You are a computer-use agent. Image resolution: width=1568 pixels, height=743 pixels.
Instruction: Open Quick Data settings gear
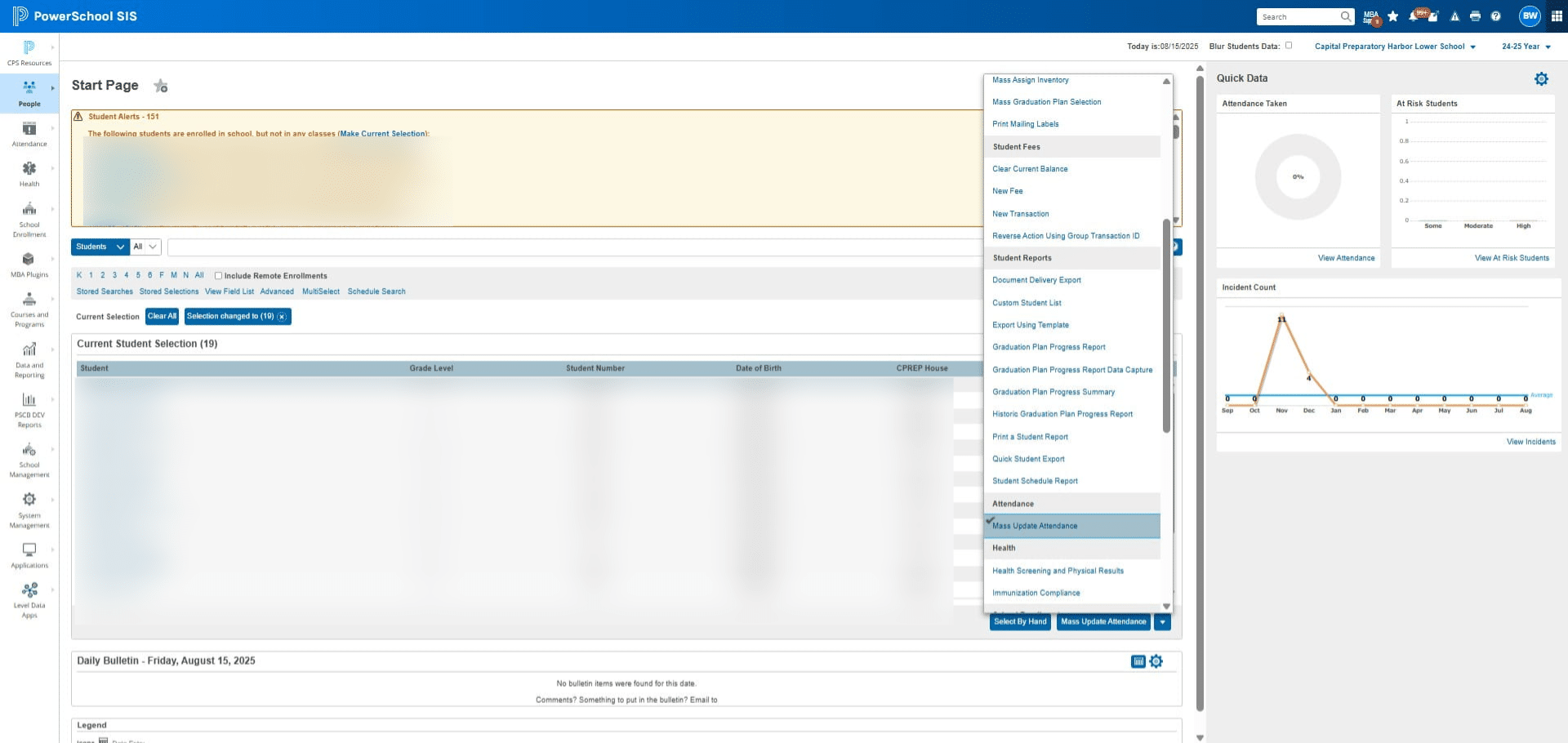tap(1541, 78)
